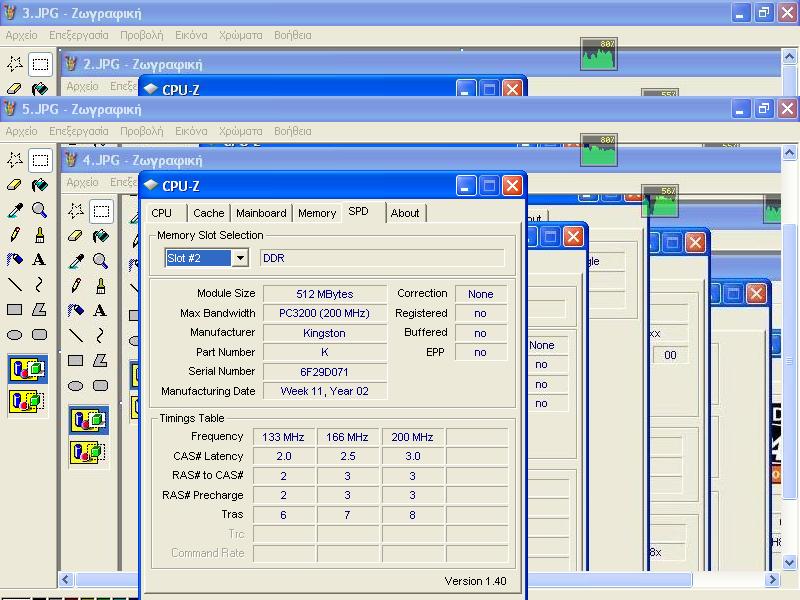Click the horizontal scrollbar's right arrow
This screenshot has width=800, height=600.
click(772, 580)
